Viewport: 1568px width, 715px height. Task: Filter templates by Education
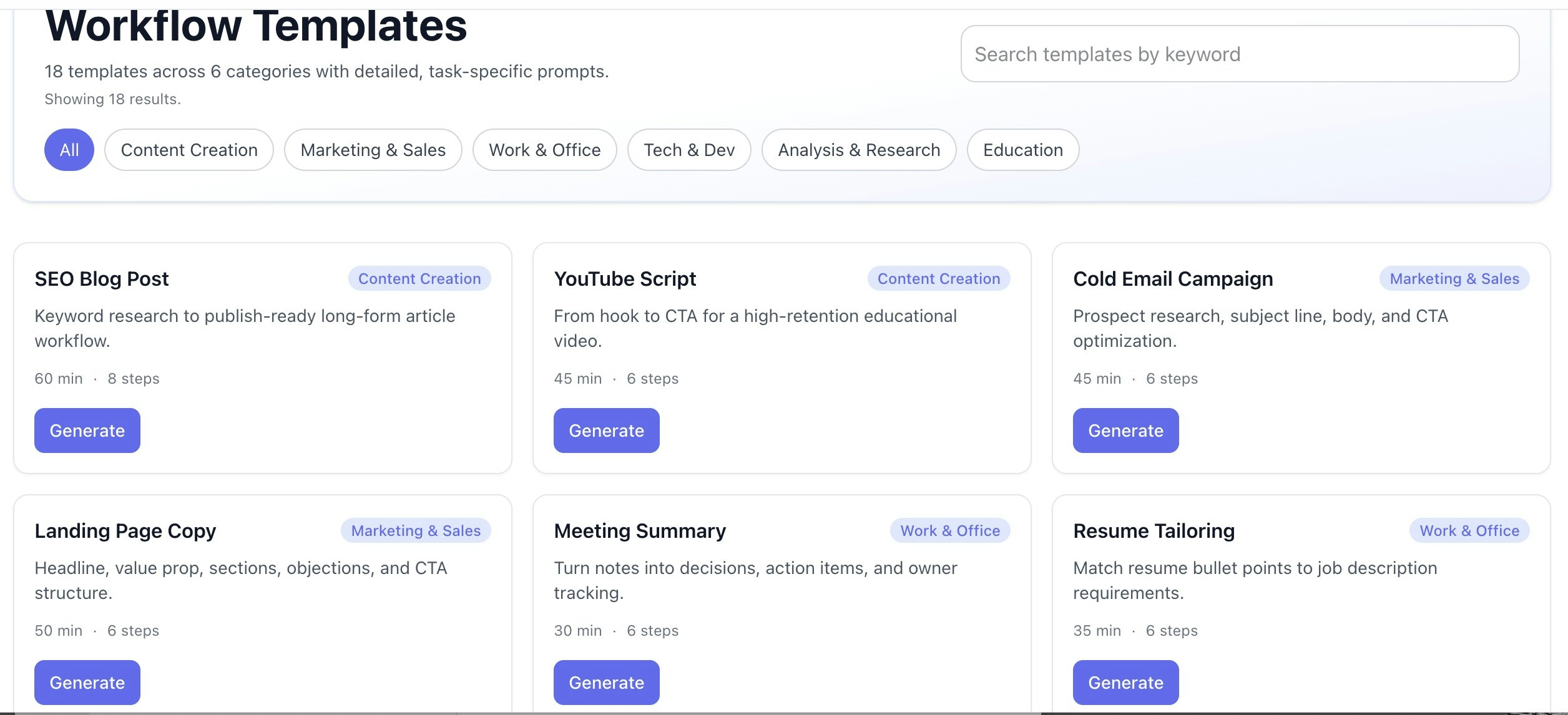pyautogui.click(x=1022, y=150)
